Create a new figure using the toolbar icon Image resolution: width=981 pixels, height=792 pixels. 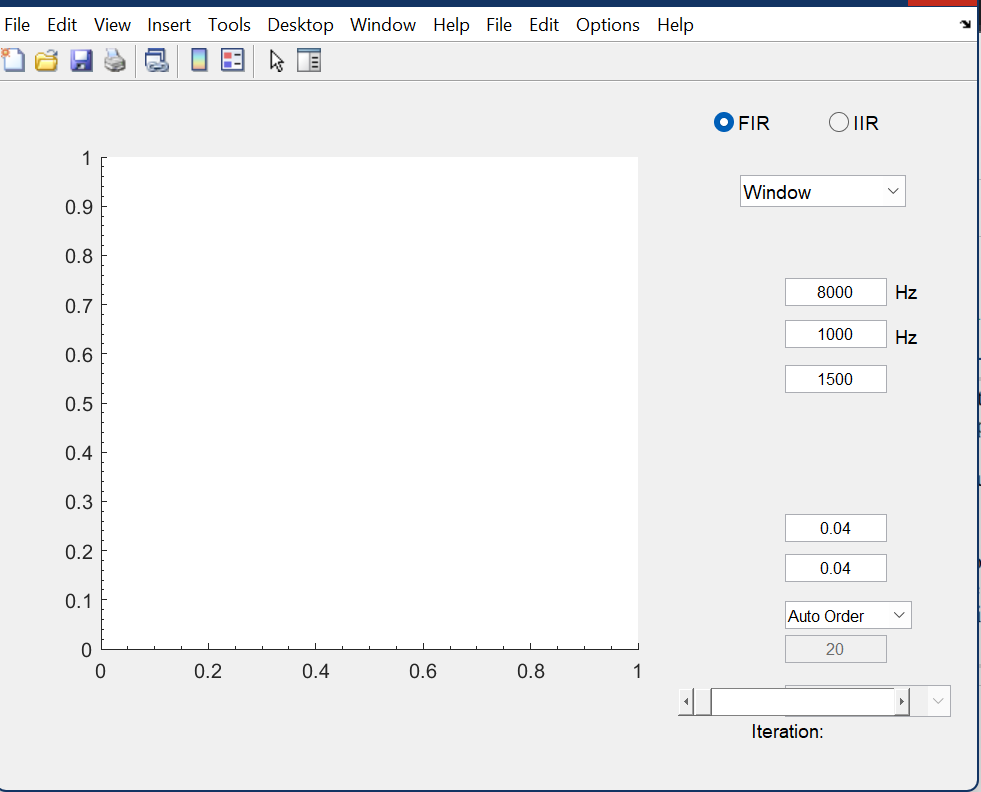pos(13,60)
